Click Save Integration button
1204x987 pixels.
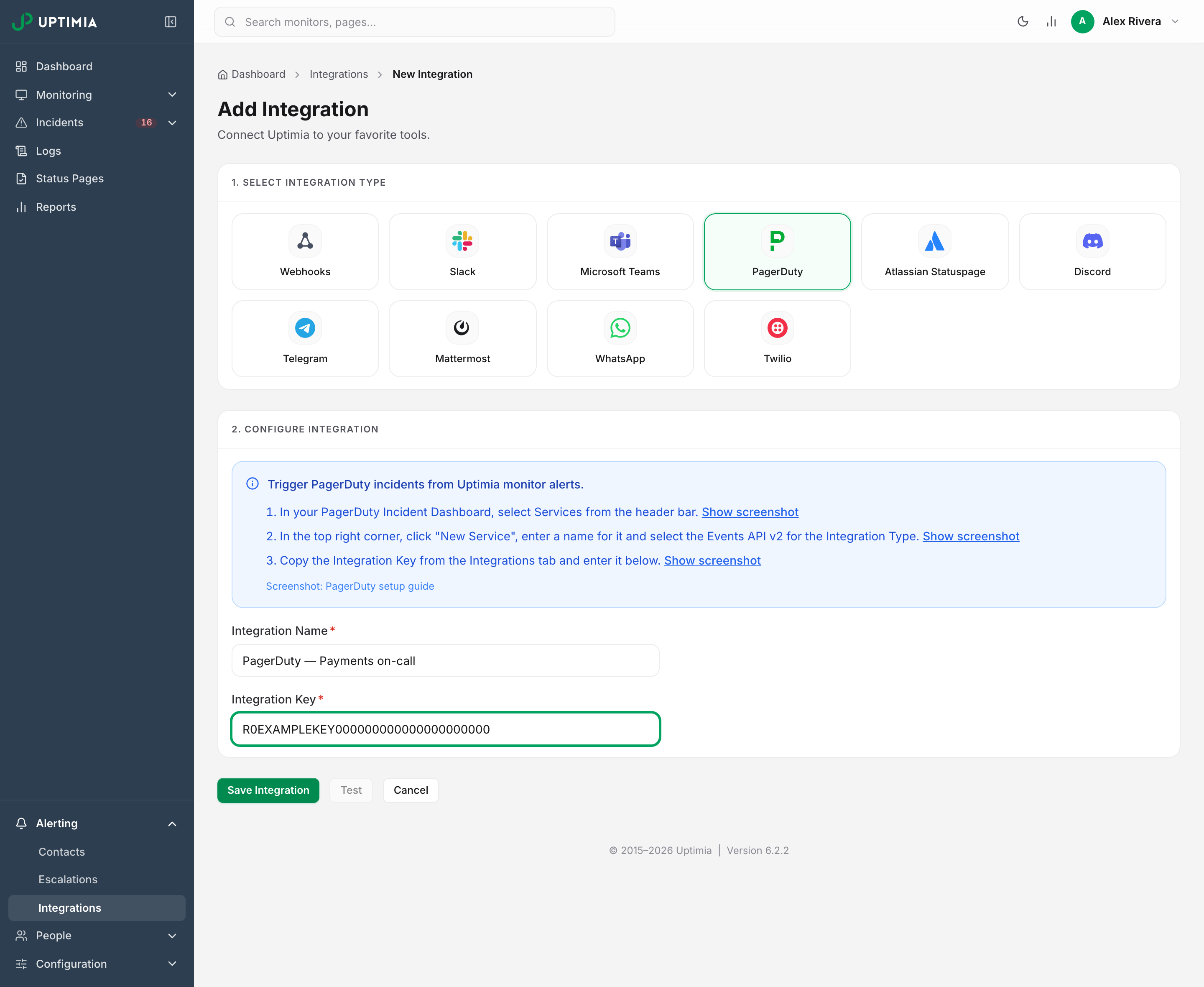coord(268,790)
